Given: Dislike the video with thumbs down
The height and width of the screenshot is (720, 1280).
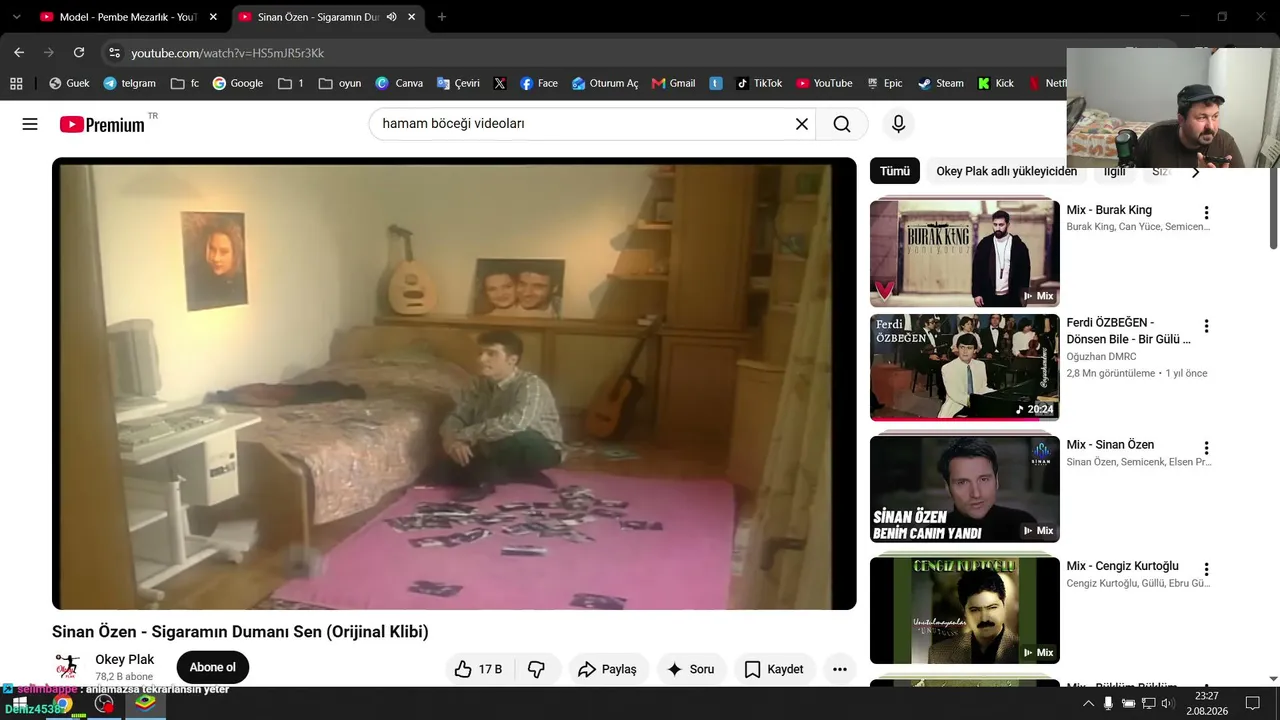Looking at the screenshot, I should (x=536, y=669).
